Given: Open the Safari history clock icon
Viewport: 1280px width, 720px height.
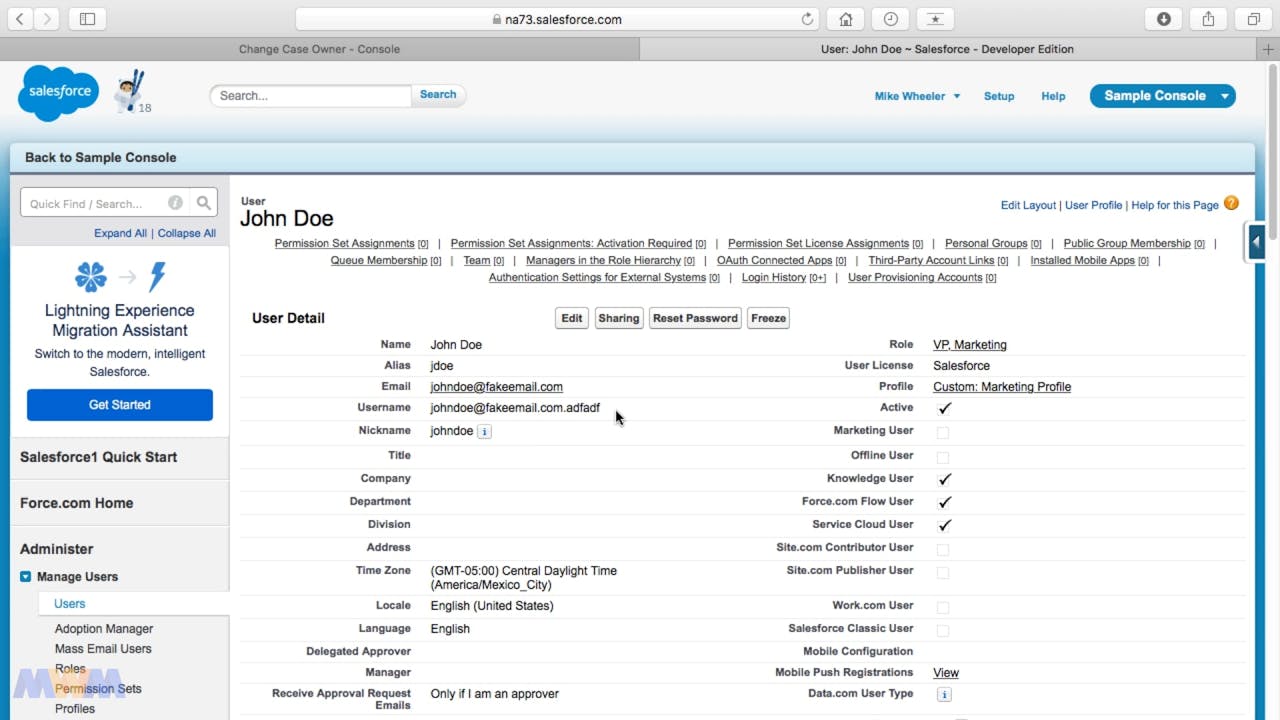Looking at the screenshot, I should point(891,19).
